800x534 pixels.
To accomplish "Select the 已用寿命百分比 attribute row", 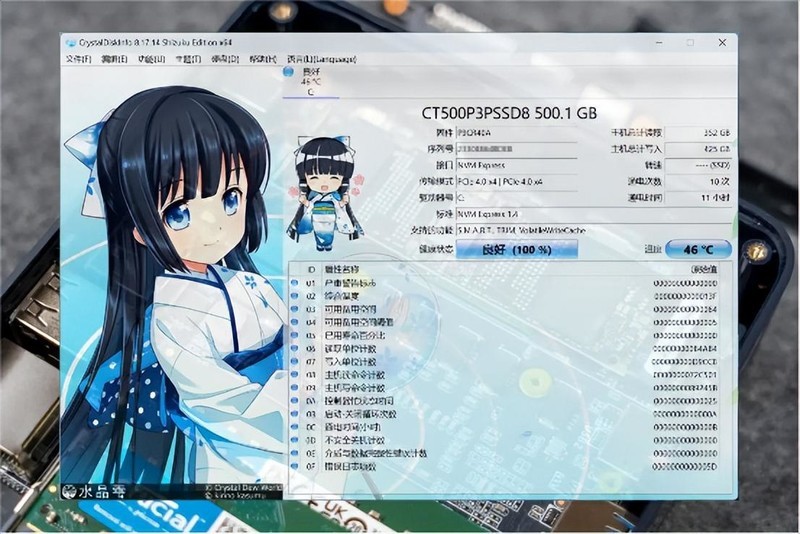I will 504,335.
